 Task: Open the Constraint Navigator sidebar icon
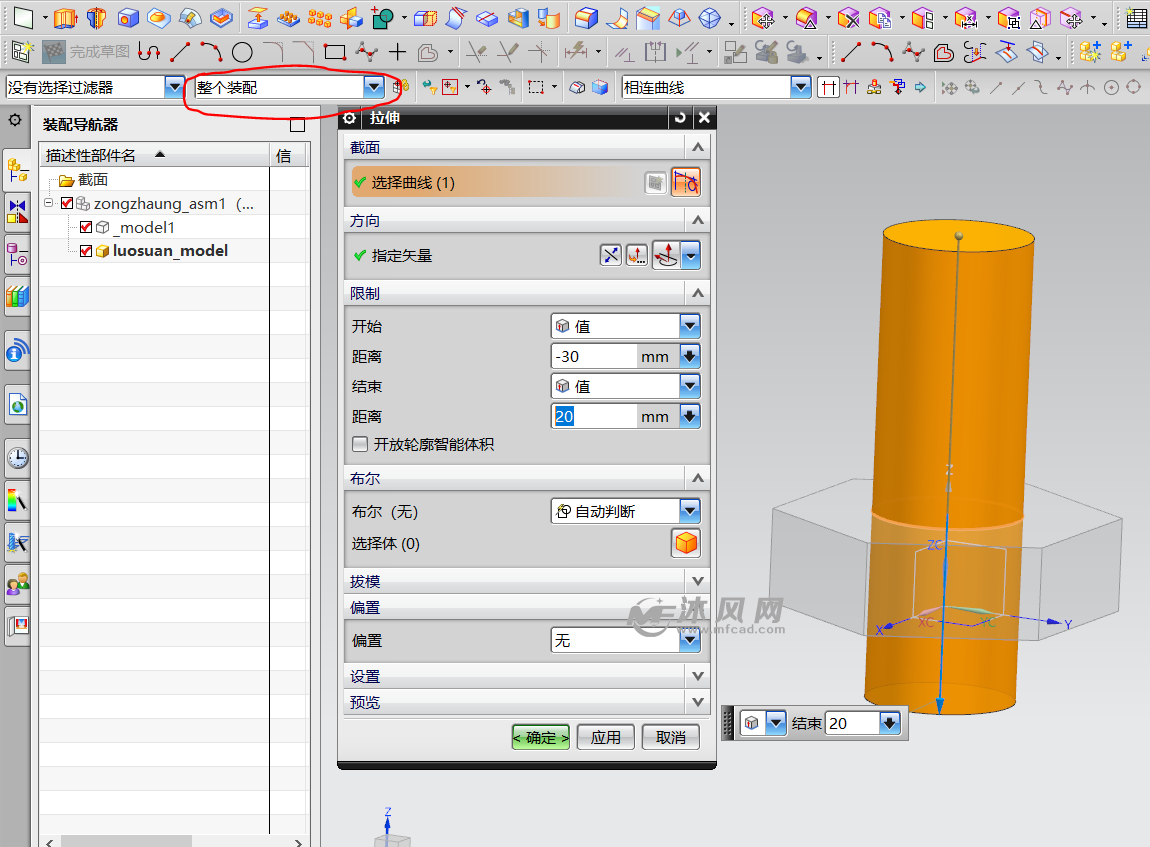pyautogui.click(x=18, y=212)
